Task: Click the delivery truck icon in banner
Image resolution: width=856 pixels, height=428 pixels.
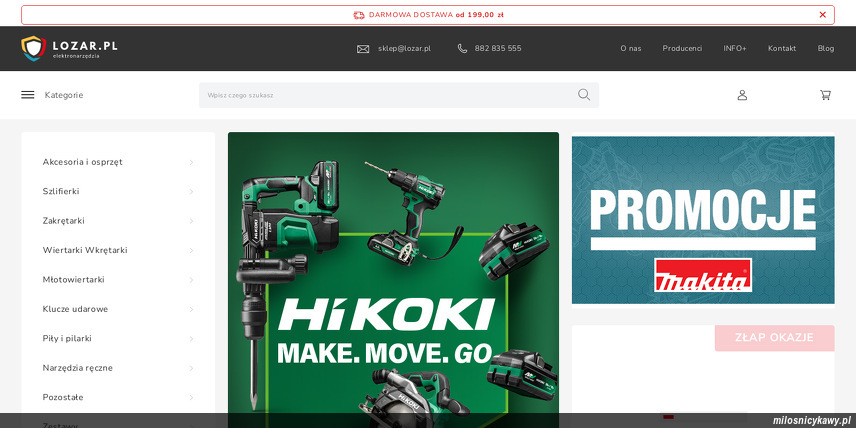Action: [359, 15]
